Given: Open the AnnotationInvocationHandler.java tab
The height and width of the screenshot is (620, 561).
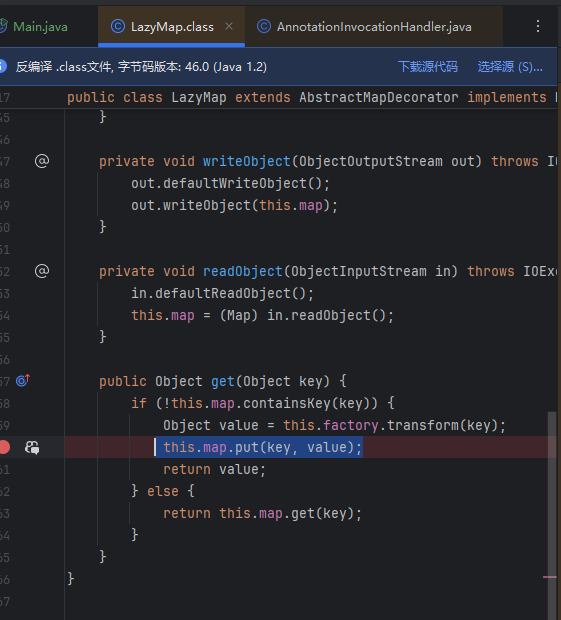Looking at the screenshot, I should [374, 27].
